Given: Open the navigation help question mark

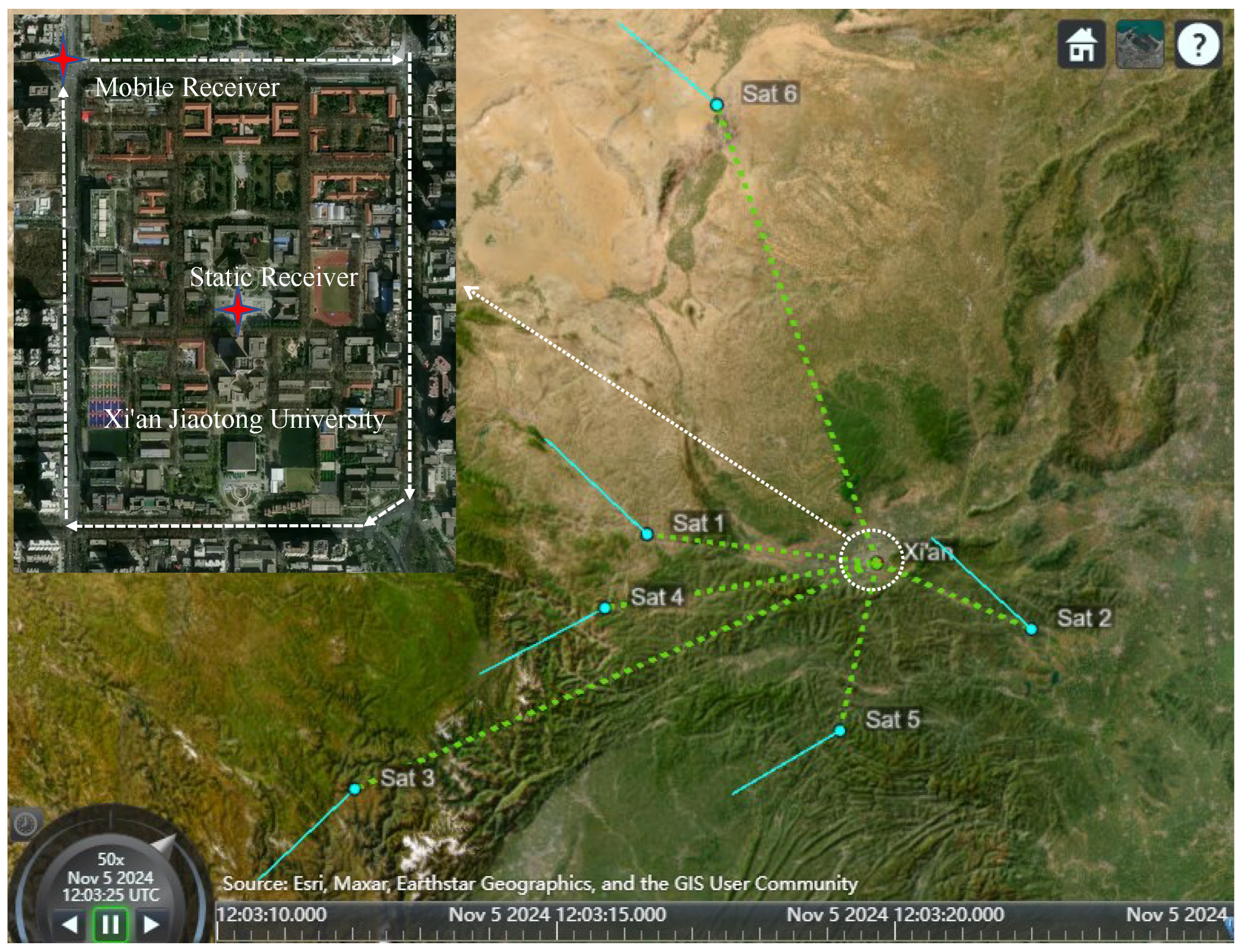Looking at the screenshot, I should [1198, 44].
